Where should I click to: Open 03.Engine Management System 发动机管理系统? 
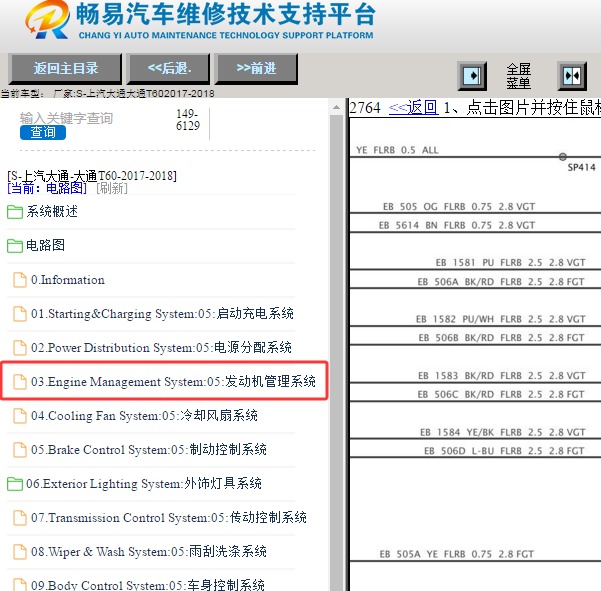pos(173,382)
